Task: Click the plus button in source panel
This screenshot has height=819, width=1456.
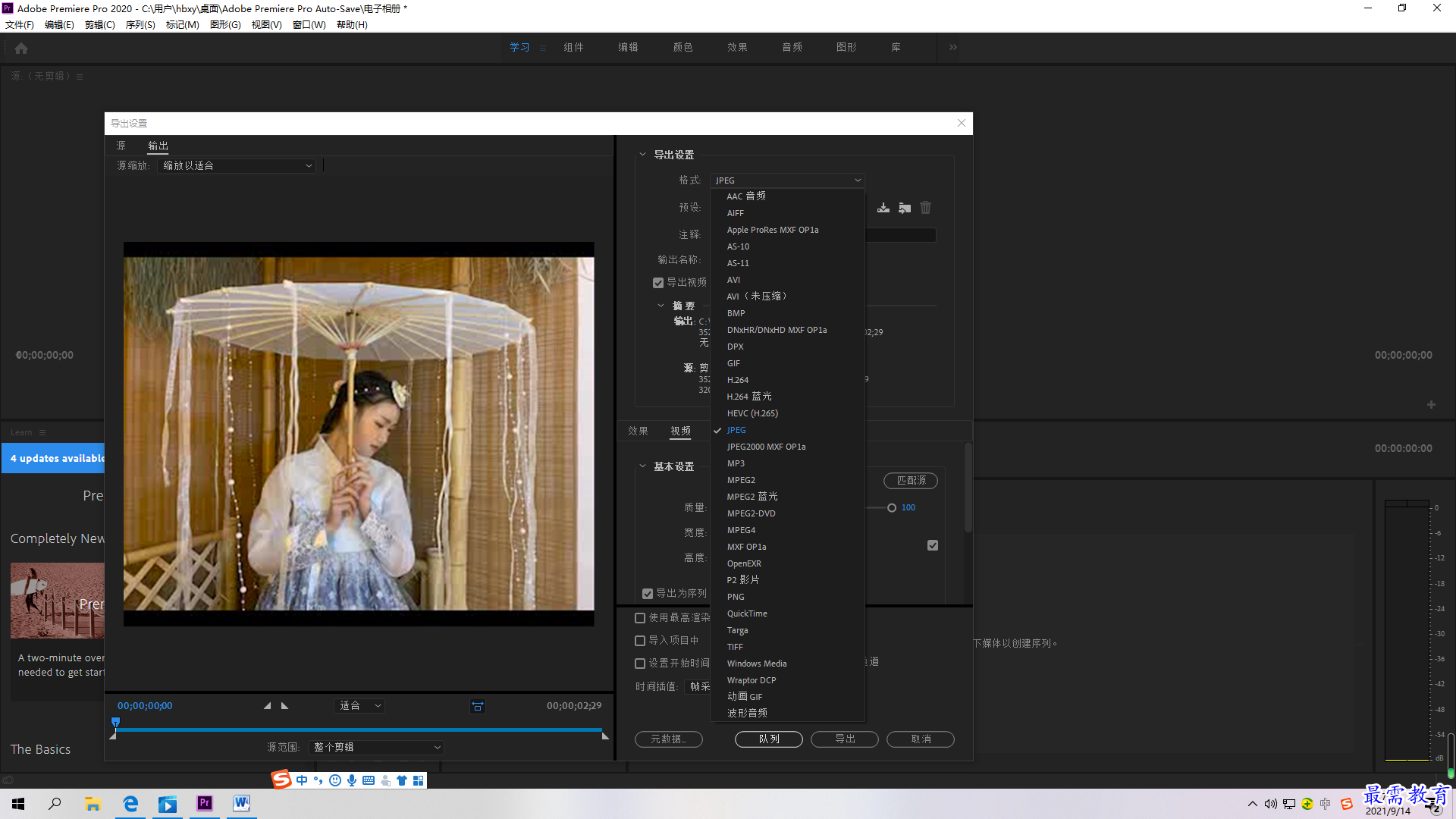Action: (1431, 405)
